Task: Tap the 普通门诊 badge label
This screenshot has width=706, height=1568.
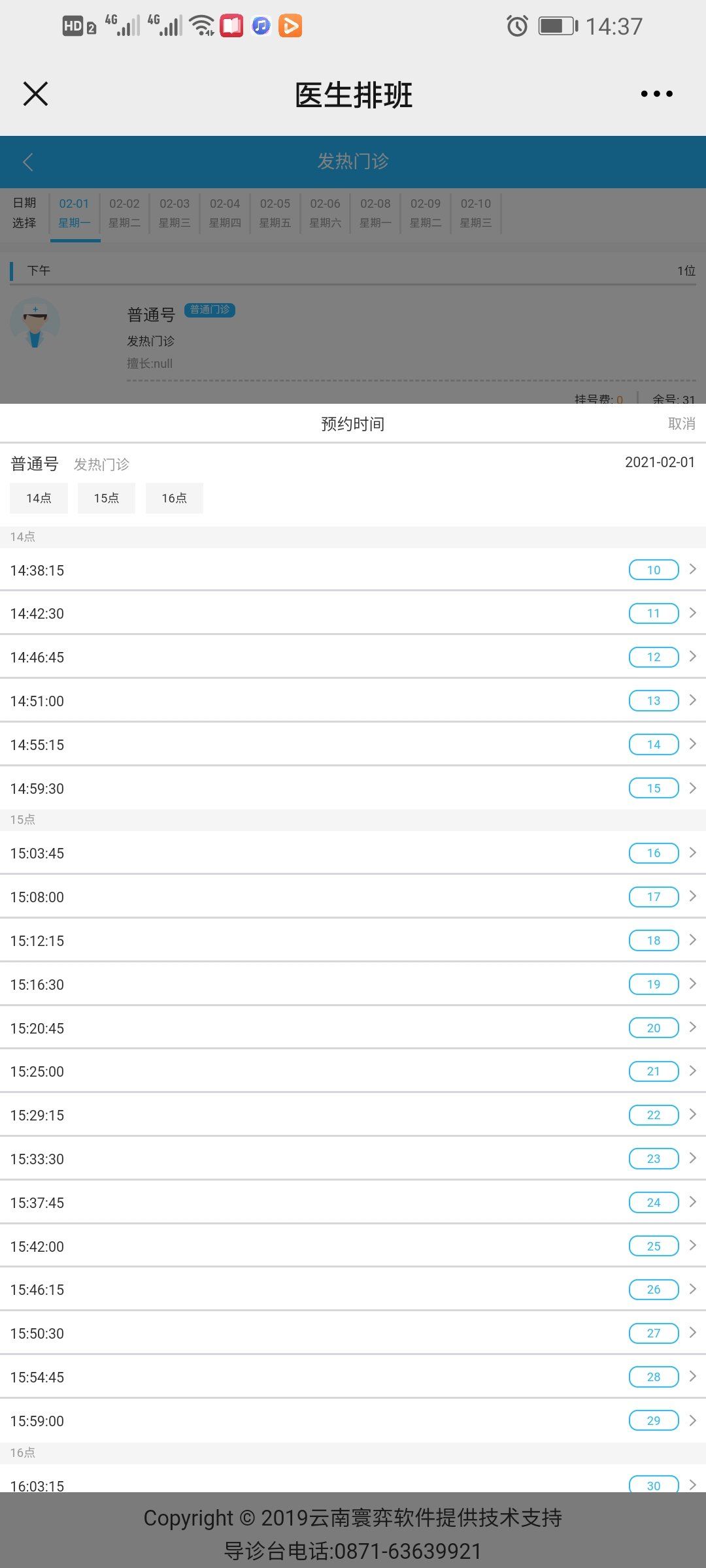Action: coord(210,310)
